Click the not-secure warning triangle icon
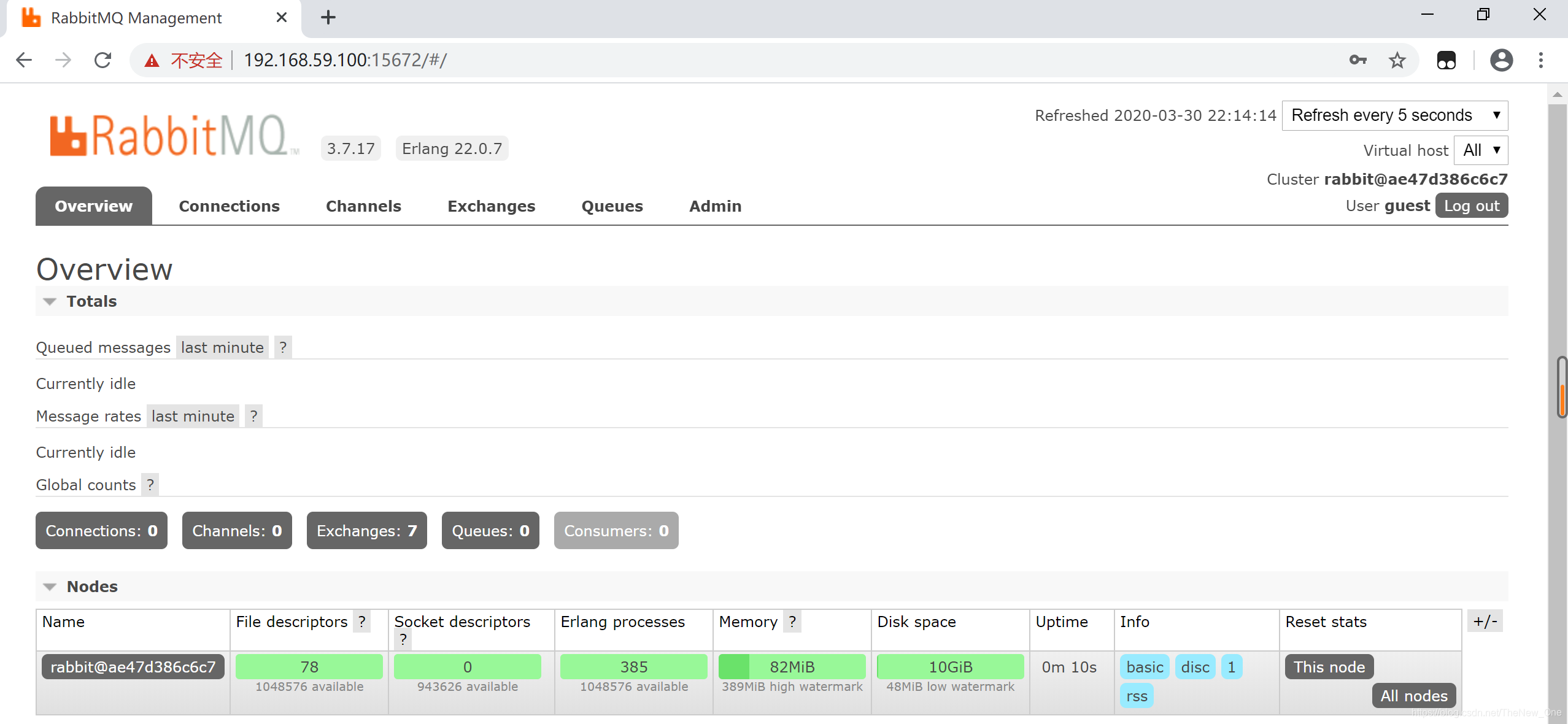Screen dimensions: 1568x724 click(152, 60)
